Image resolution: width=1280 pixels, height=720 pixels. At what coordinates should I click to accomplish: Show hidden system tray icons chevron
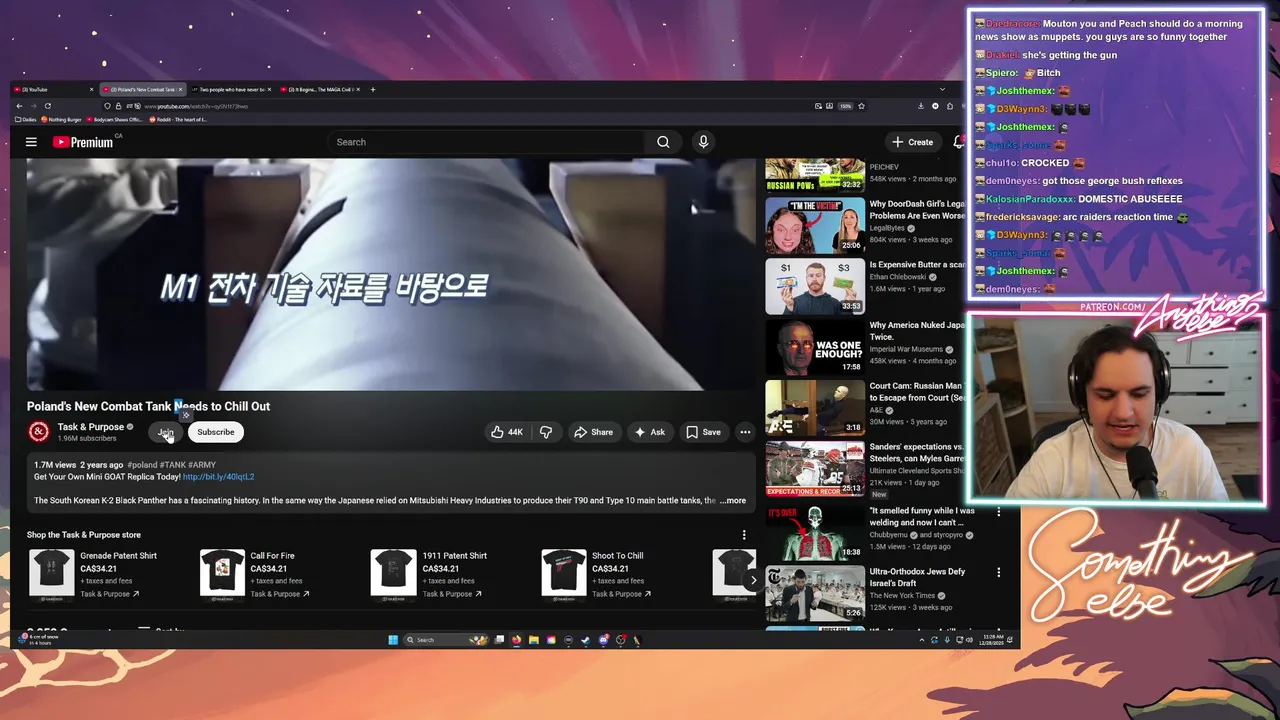coord(922,640)
